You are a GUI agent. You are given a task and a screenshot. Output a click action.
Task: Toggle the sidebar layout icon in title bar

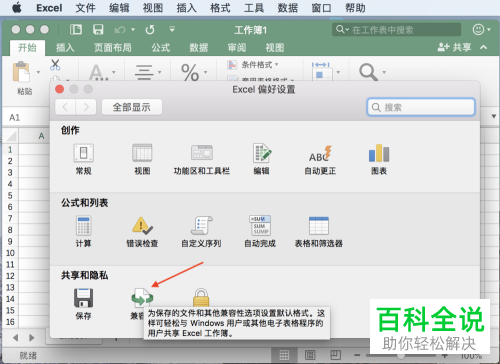tap(76, 30)
